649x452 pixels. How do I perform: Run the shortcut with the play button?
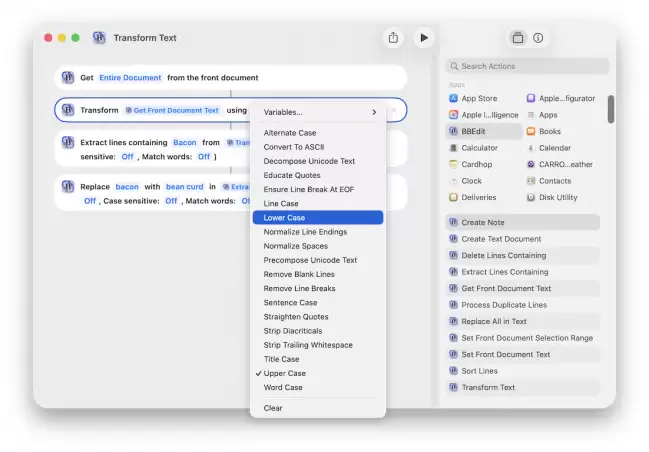(x=424, y=38)
